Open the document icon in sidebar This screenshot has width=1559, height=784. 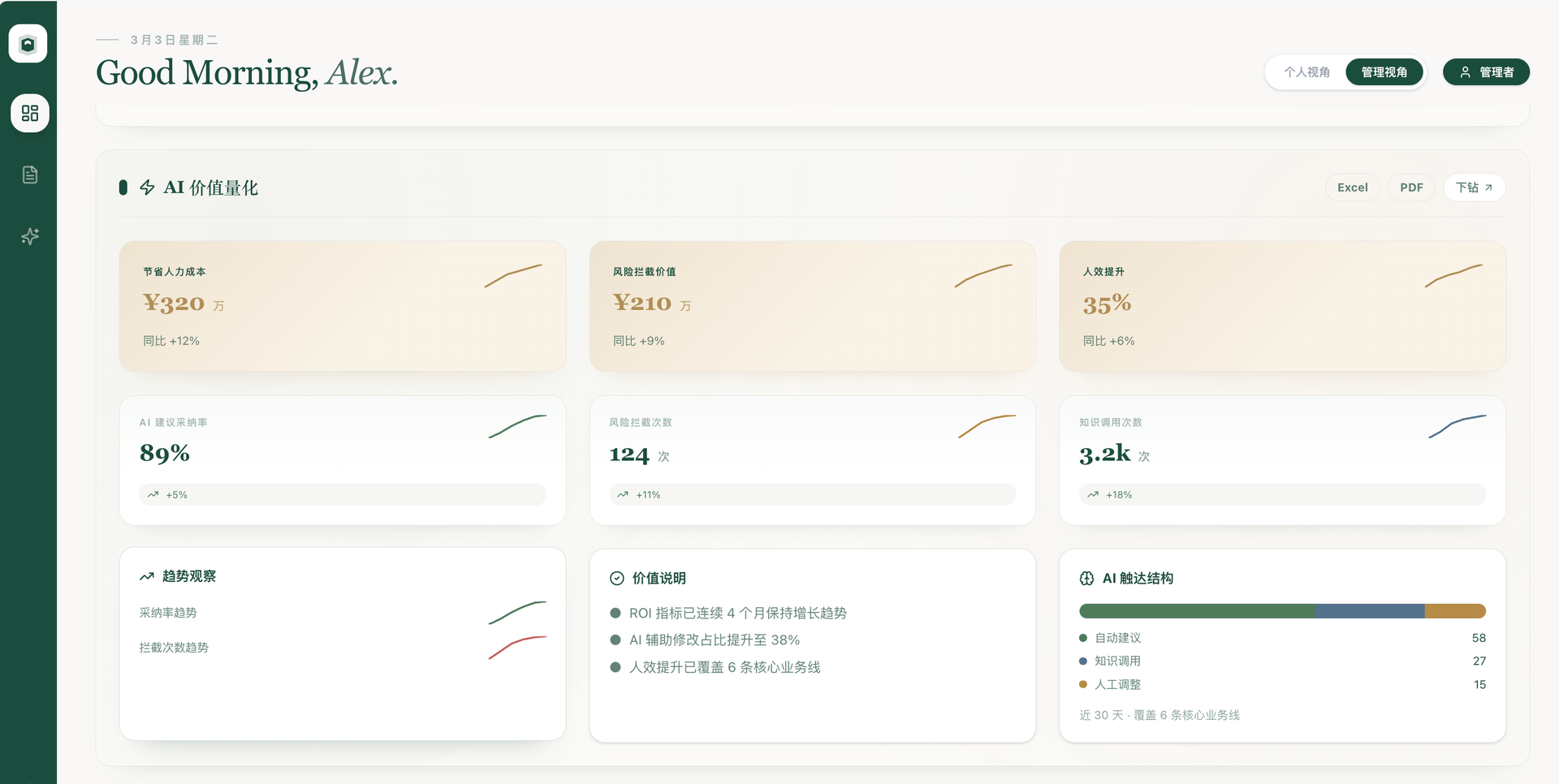click(30, 174)
